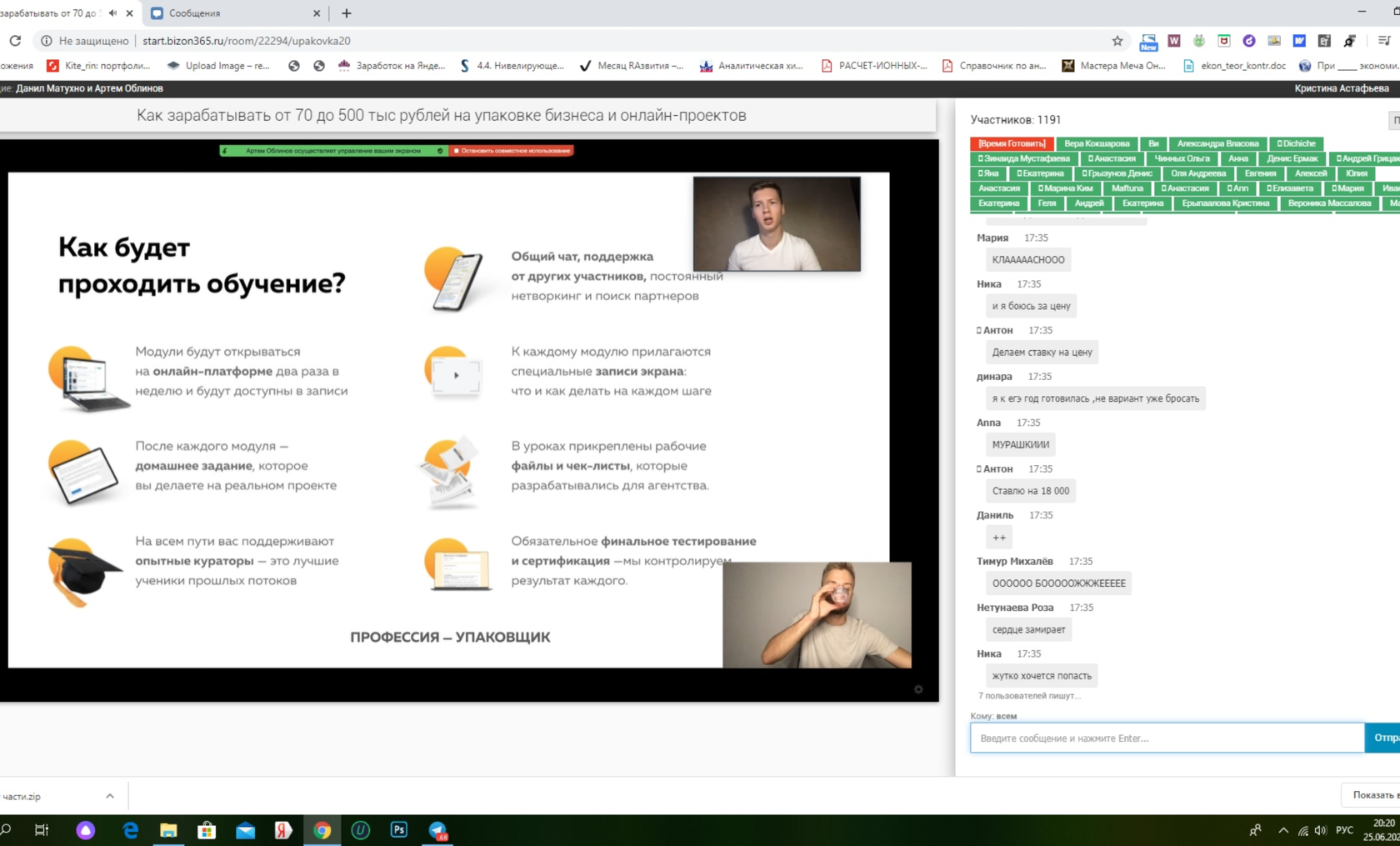Screen dimensions: 1400x846
Task: Open the Kite_rin портфолио bookmark
Action: click(99, 66)
